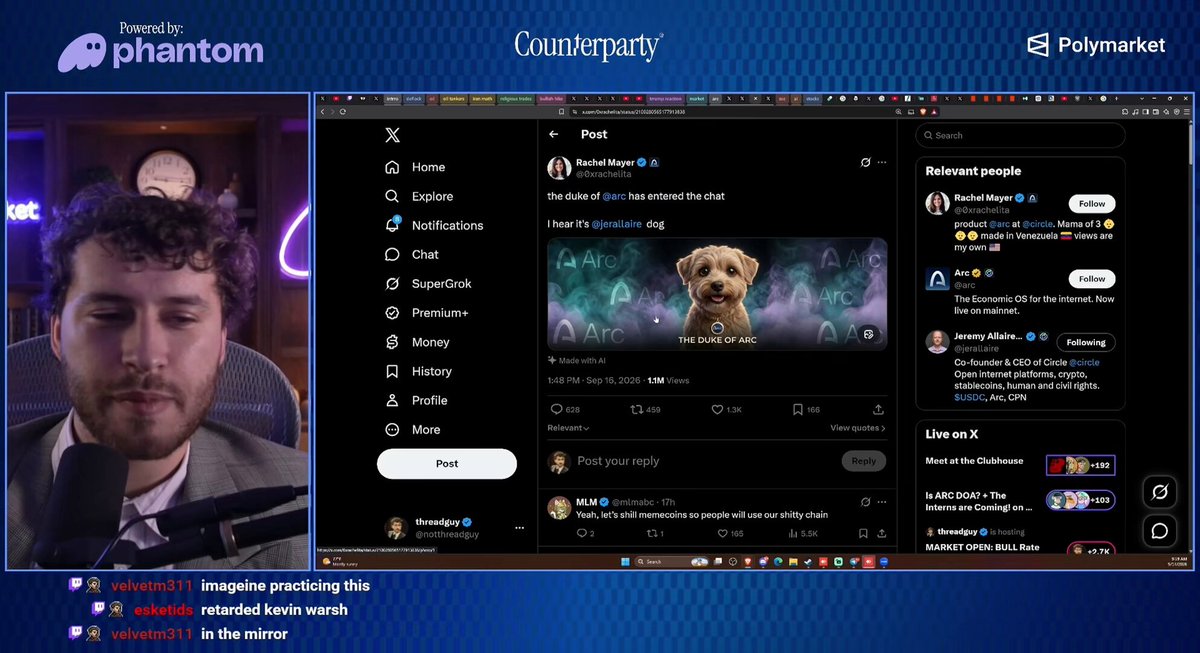The height and width of the screenshot is (653, 1200).
Task: Follow Rachel Mayer in Relevant people
Action: pos(1092,204)
